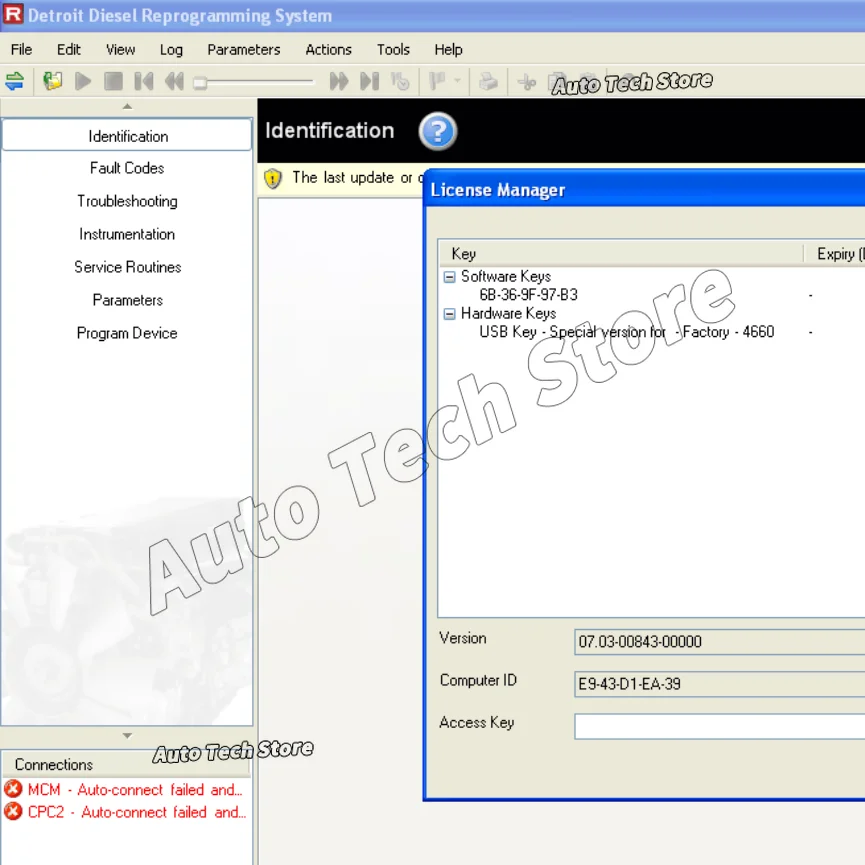
Task: Click the MCM connection error icon
Action: (13, 789)
